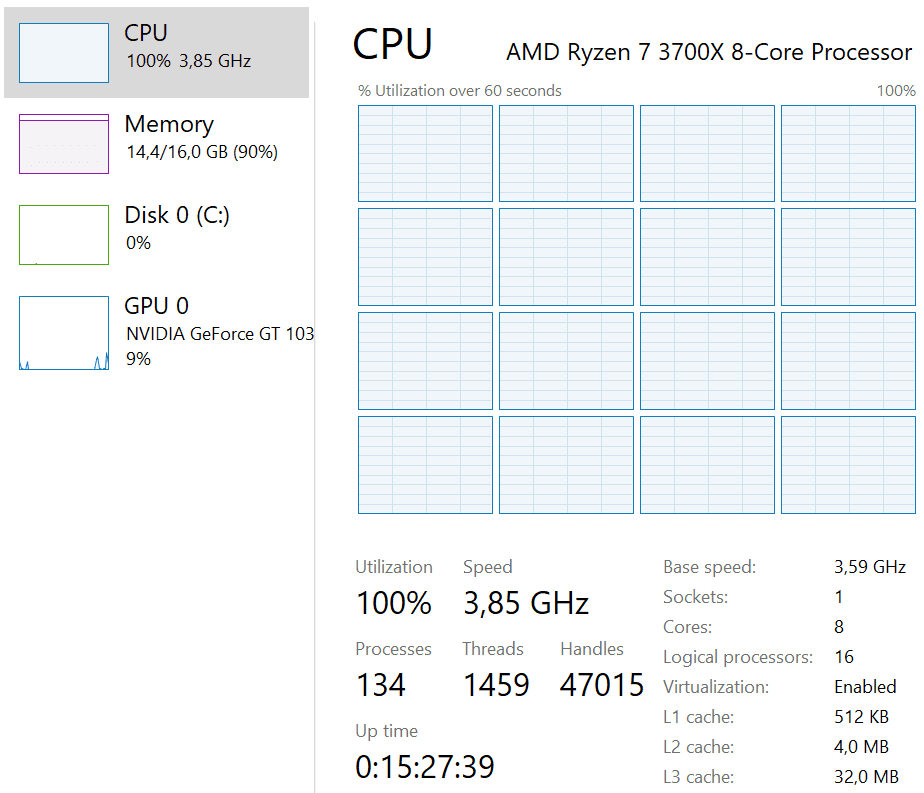Image resolution: width=924 pixels, height=793 pixels.
Task: Select the Memory usage graph thumbnail
Action: point(64,143)
